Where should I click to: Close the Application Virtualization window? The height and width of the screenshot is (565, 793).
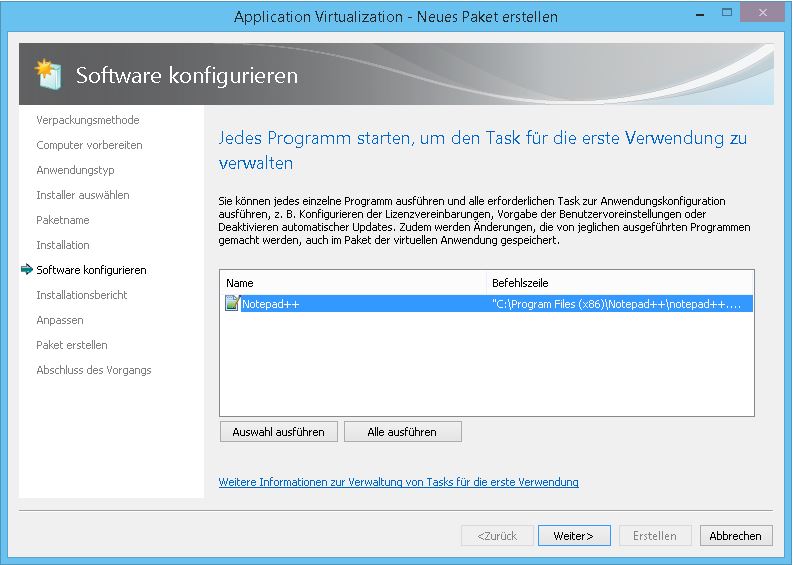point(762,13)
